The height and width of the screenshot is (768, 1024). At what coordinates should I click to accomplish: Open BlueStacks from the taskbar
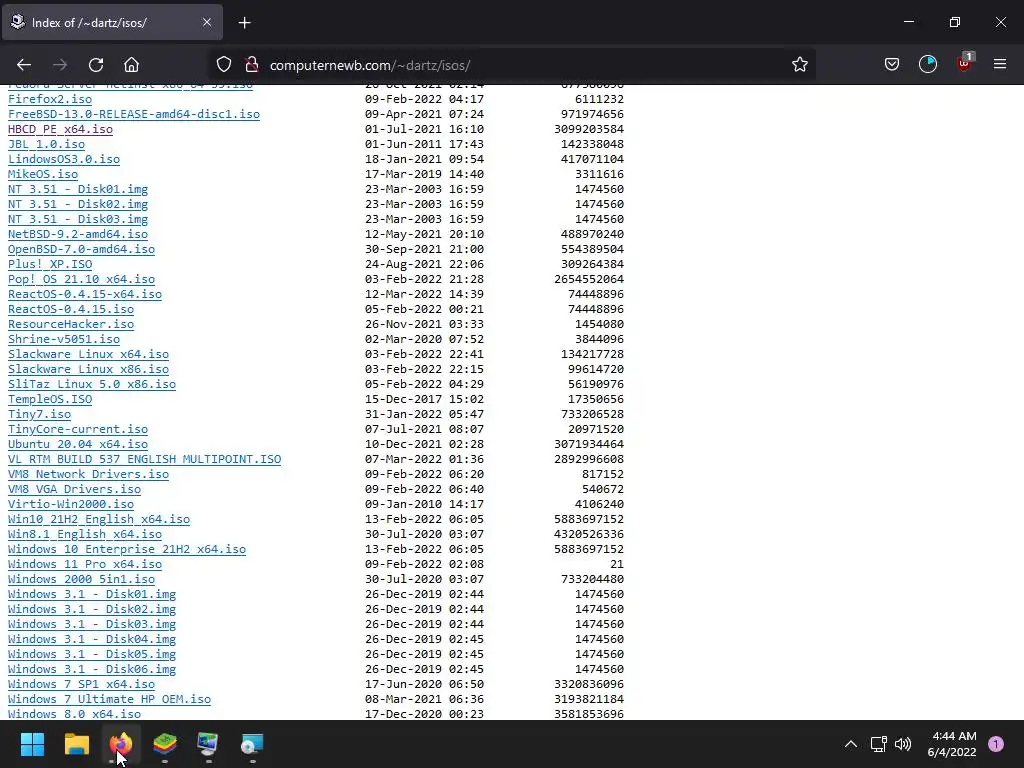click(165, 744)
